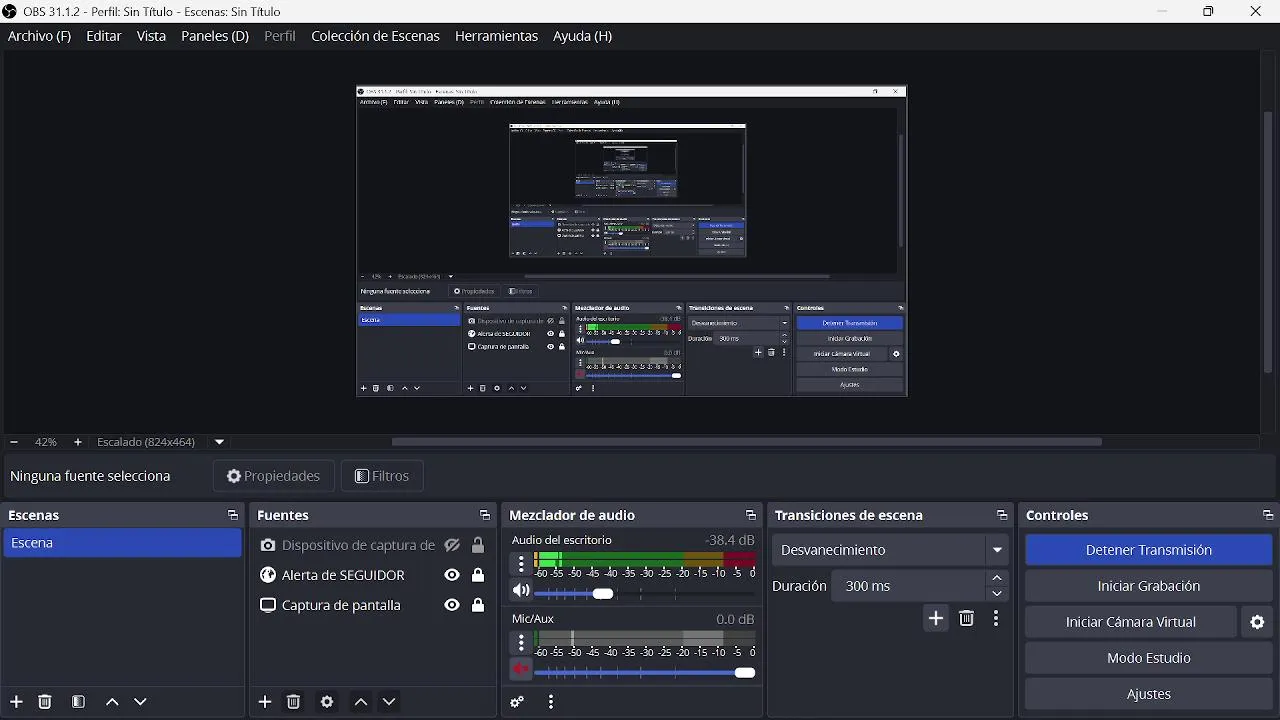Start Iniciar Cámara Virtual

1131,622
